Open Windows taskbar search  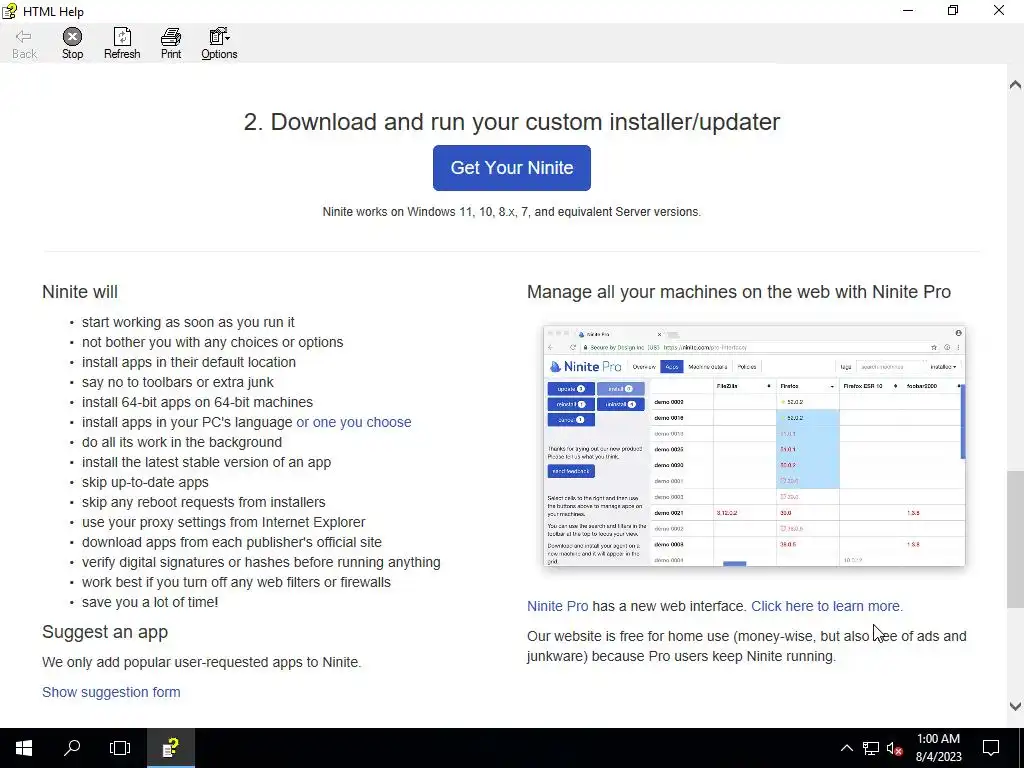point(72,748)
